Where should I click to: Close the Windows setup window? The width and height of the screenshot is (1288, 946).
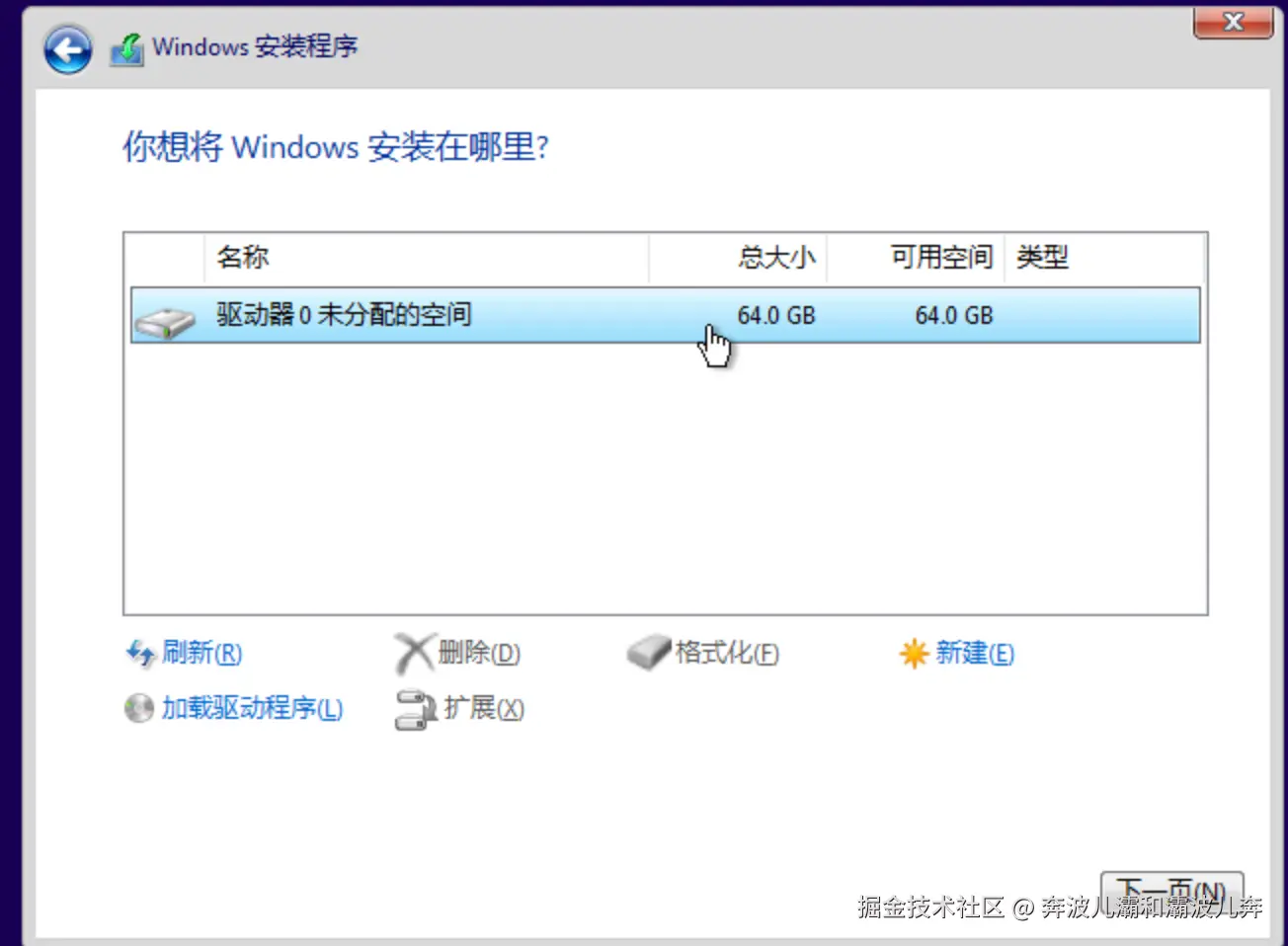1233,22
